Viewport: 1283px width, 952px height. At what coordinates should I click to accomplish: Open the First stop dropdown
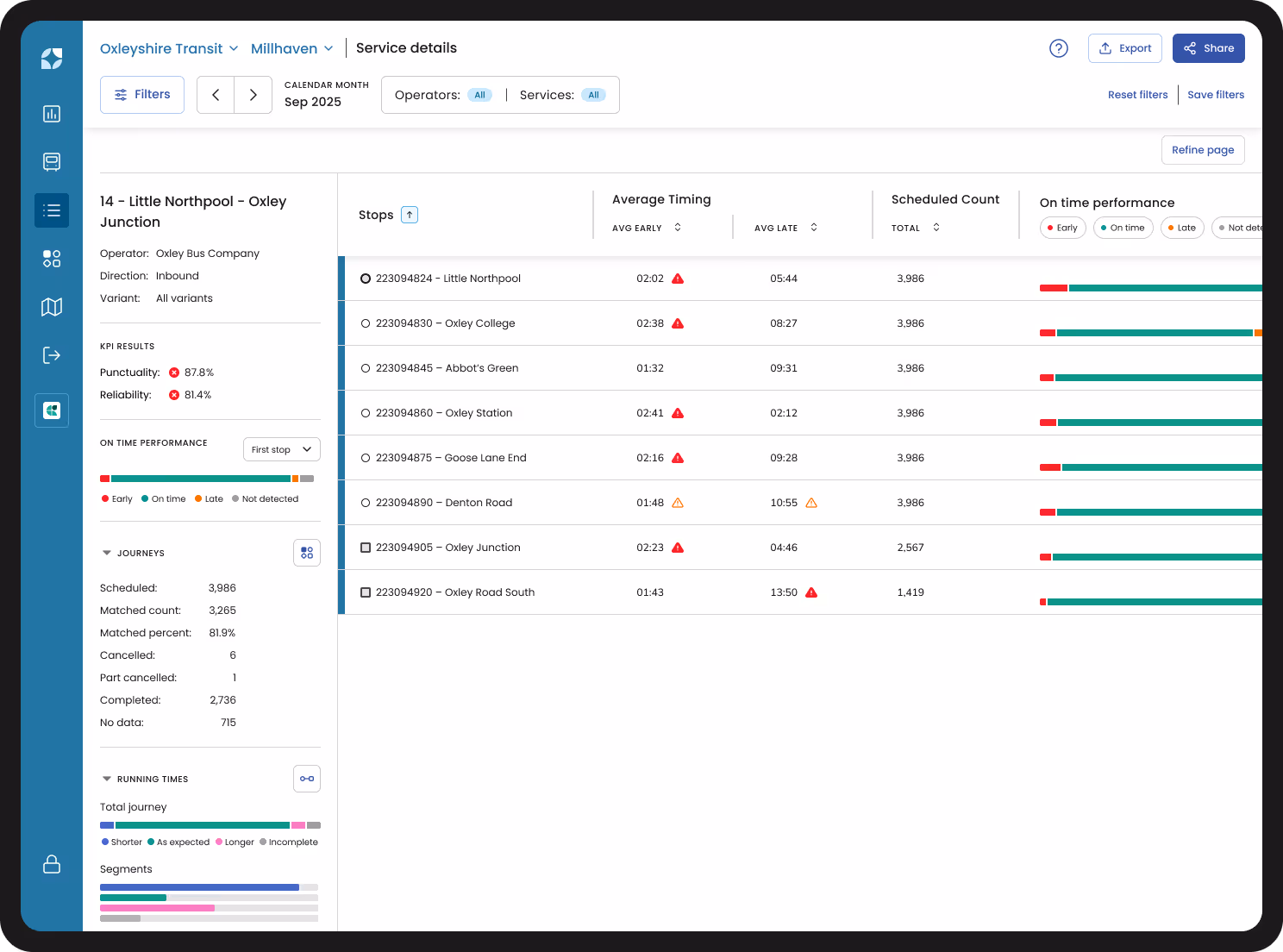tap(281, 449)
